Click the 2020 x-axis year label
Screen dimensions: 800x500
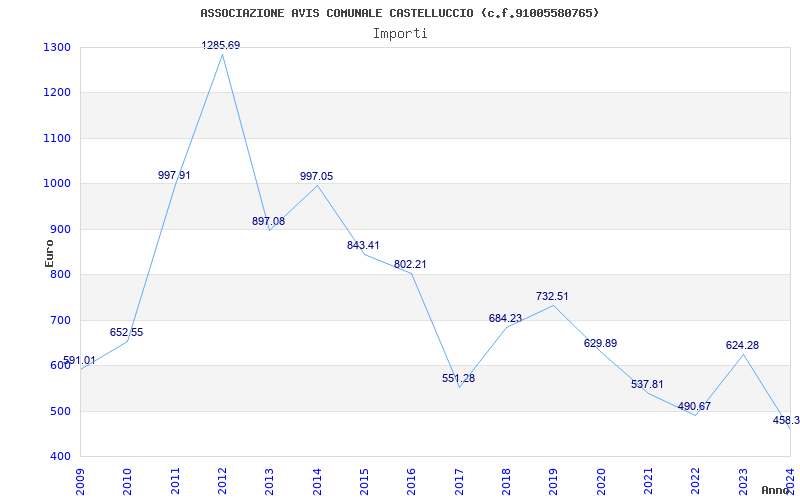(x=601, y=482)
